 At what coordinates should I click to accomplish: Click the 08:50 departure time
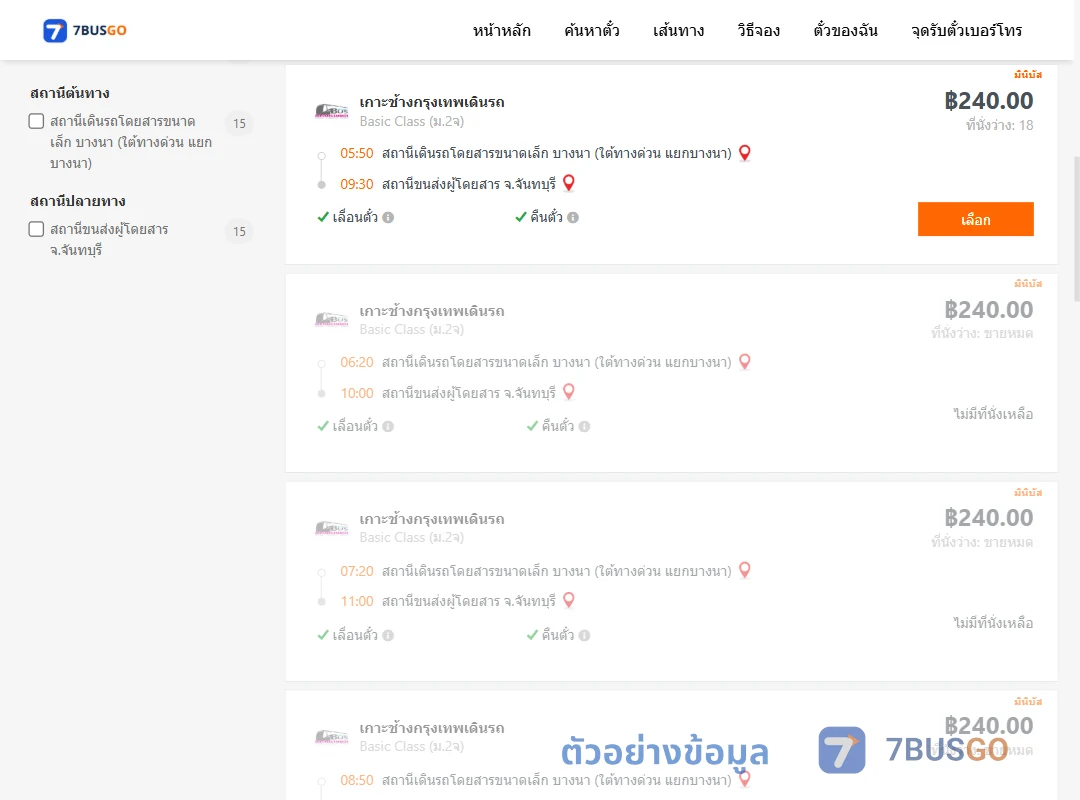pyautogui.click(x=357, y=780)
